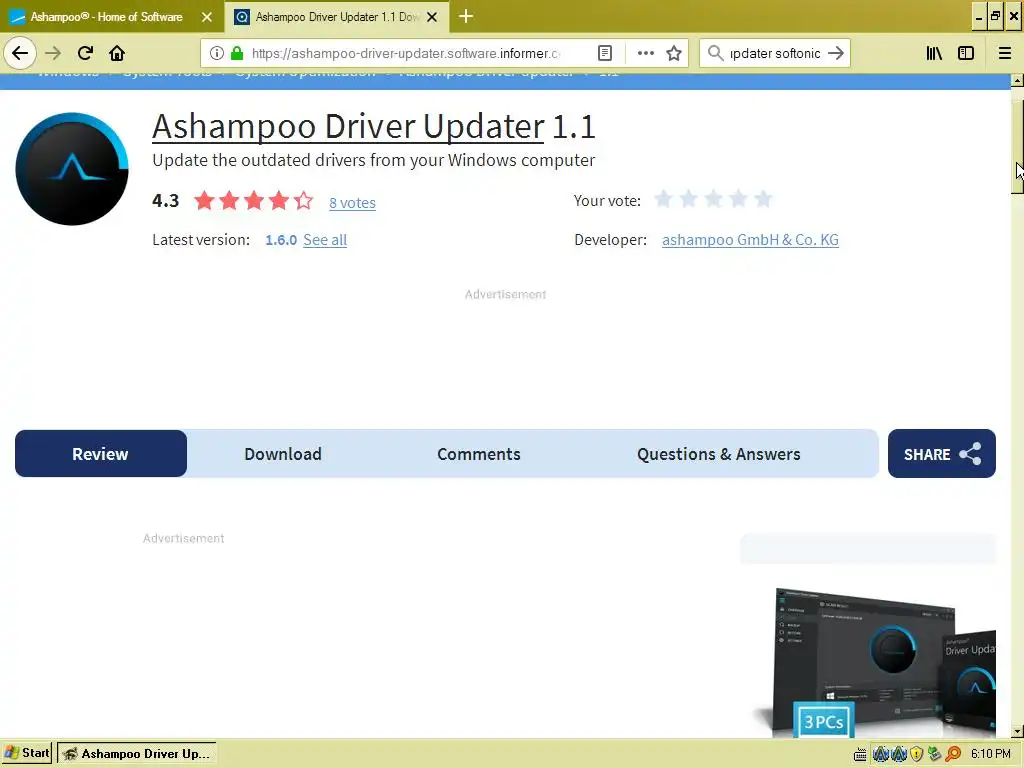
Task: Go back with the browser back arrow
Action: coord(20,53)
